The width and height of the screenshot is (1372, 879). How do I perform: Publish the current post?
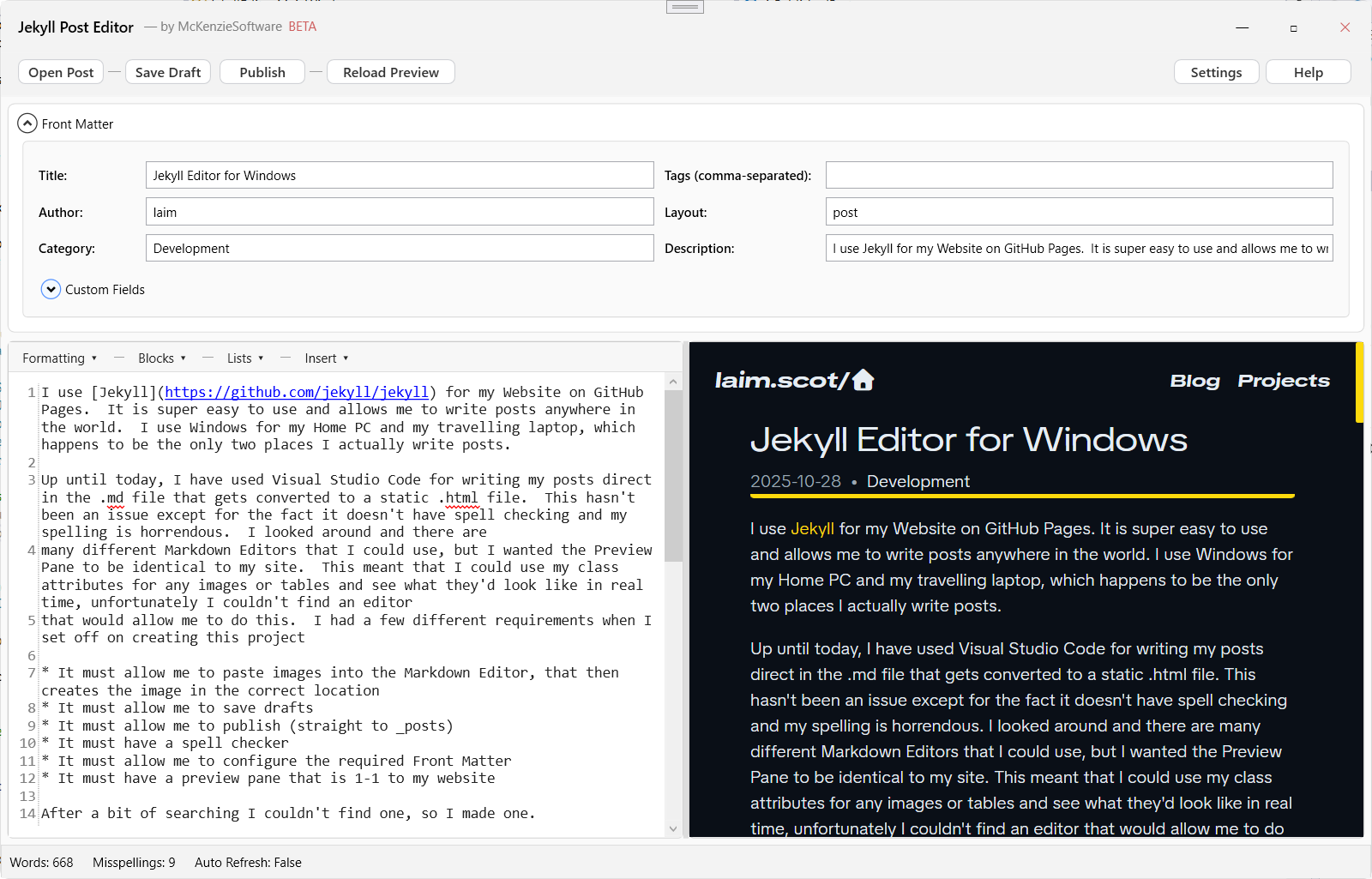tap(262, 71)
